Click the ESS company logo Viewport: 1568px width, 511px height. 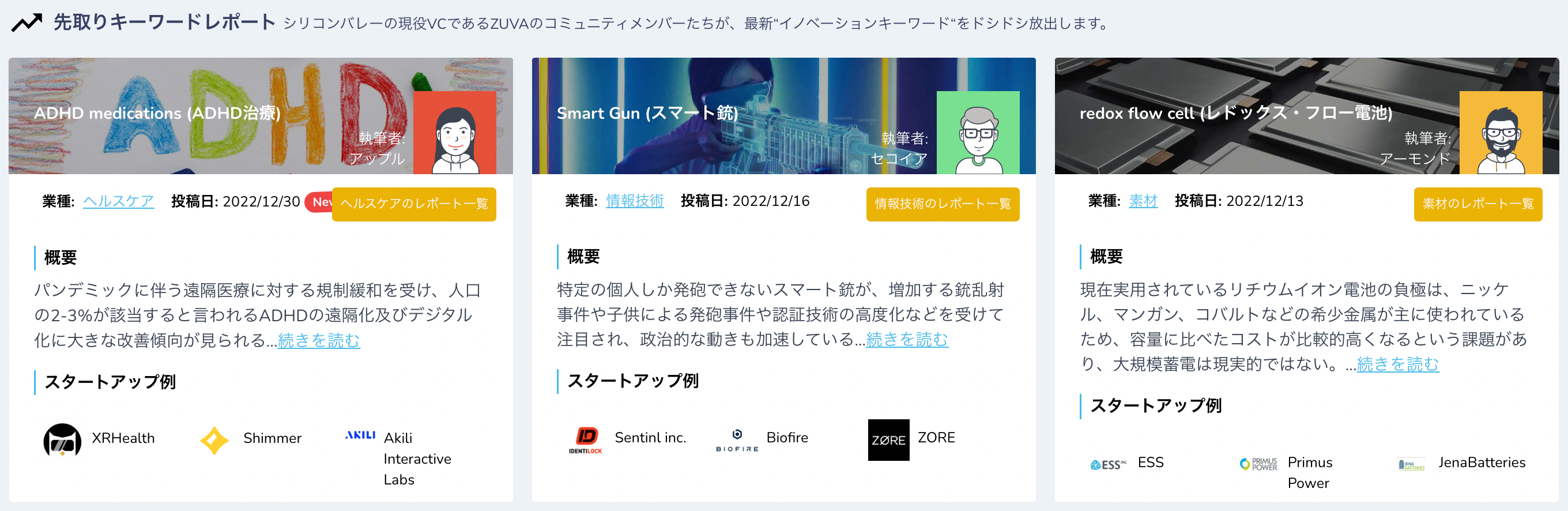pyautogui.click(x=1108, y=465)
